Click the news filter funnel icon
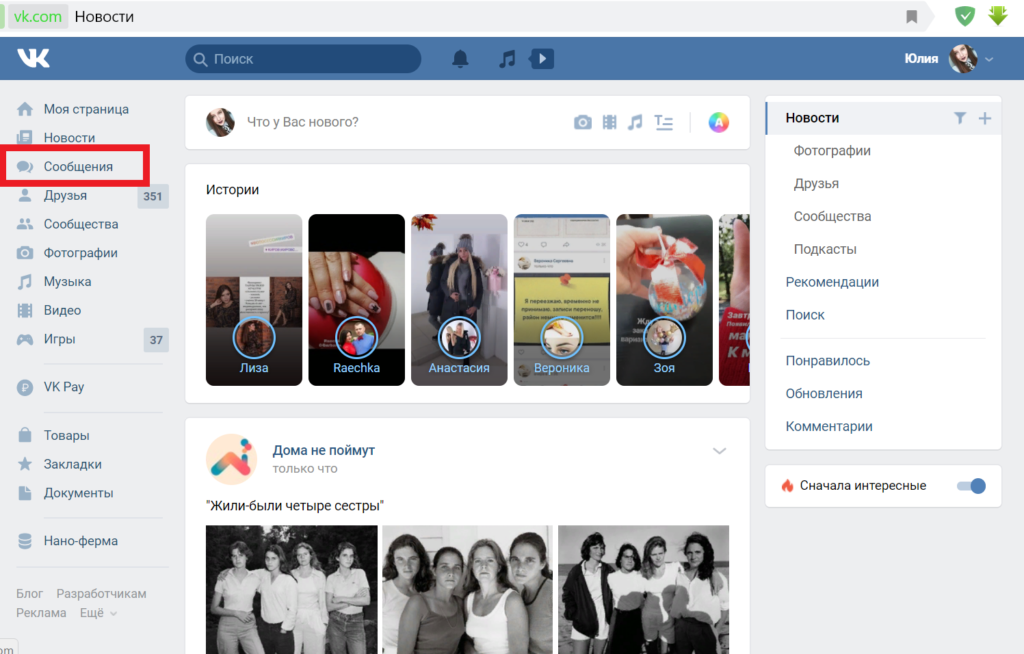Viewport: 1024px width, 654px height. pos(960,118)
